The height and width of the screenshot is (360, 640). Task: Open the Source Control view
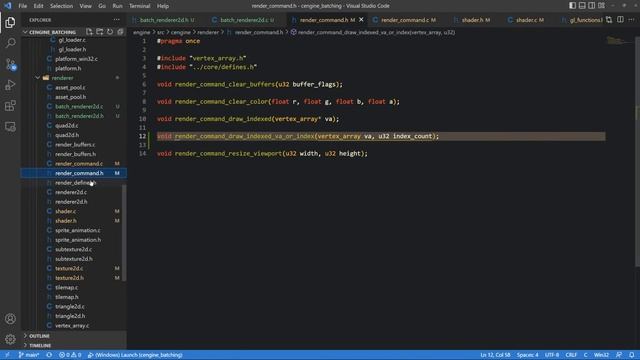[x=10, y=64]
